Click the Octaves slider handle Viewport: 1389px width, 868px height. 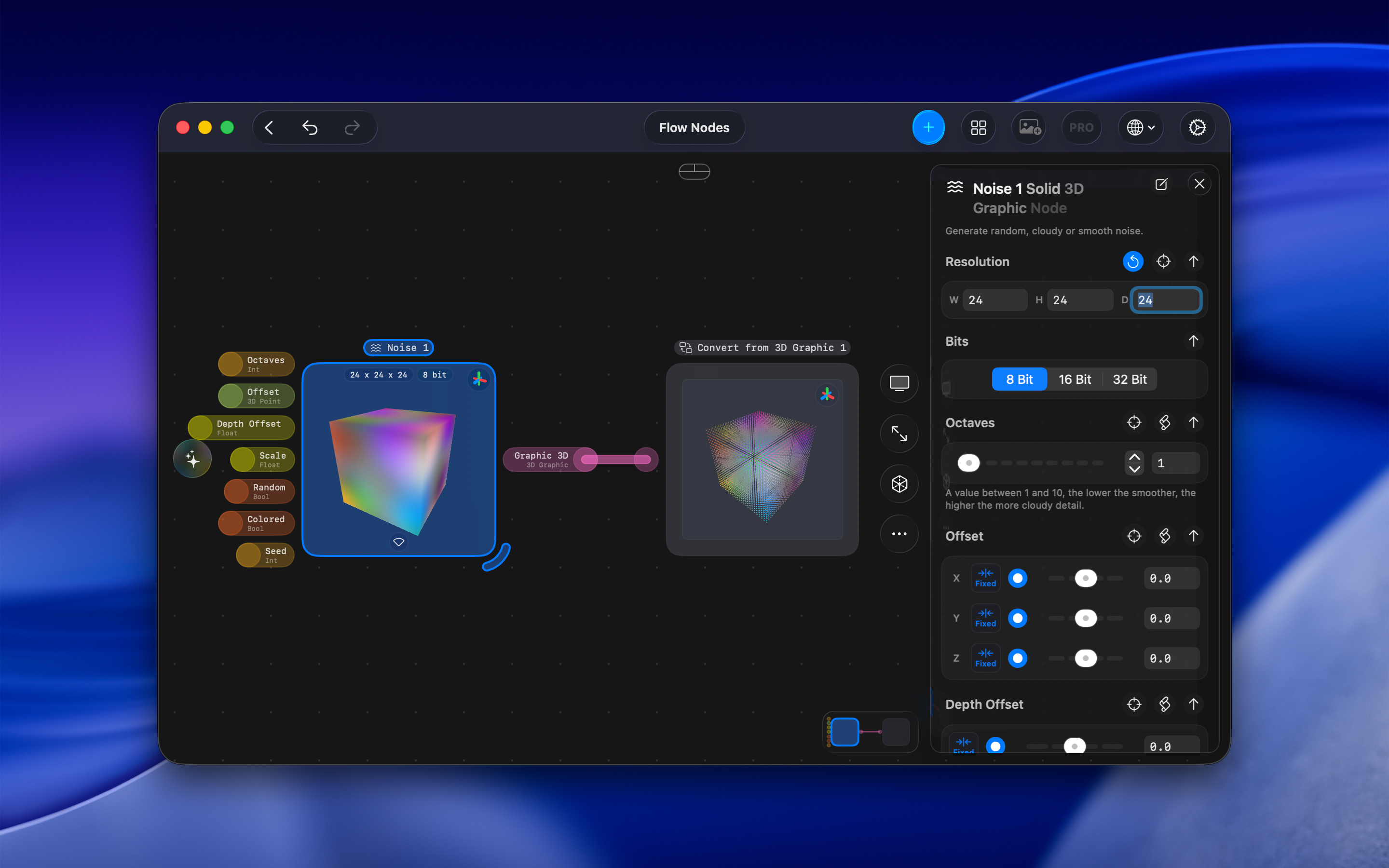(969, 463)
